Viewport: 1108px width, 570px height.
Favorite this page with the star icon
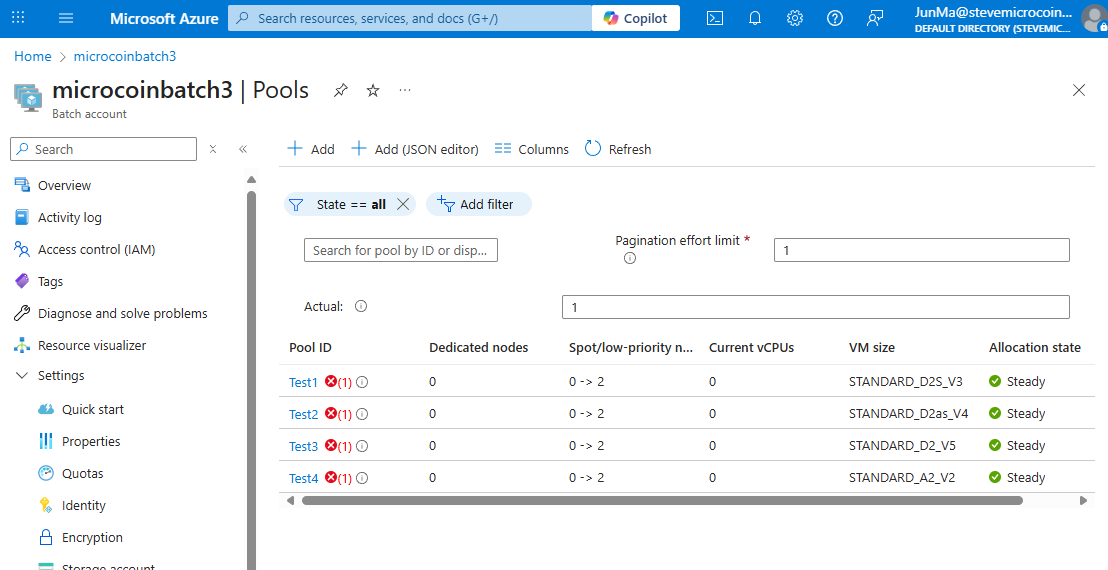click(373, 90)
